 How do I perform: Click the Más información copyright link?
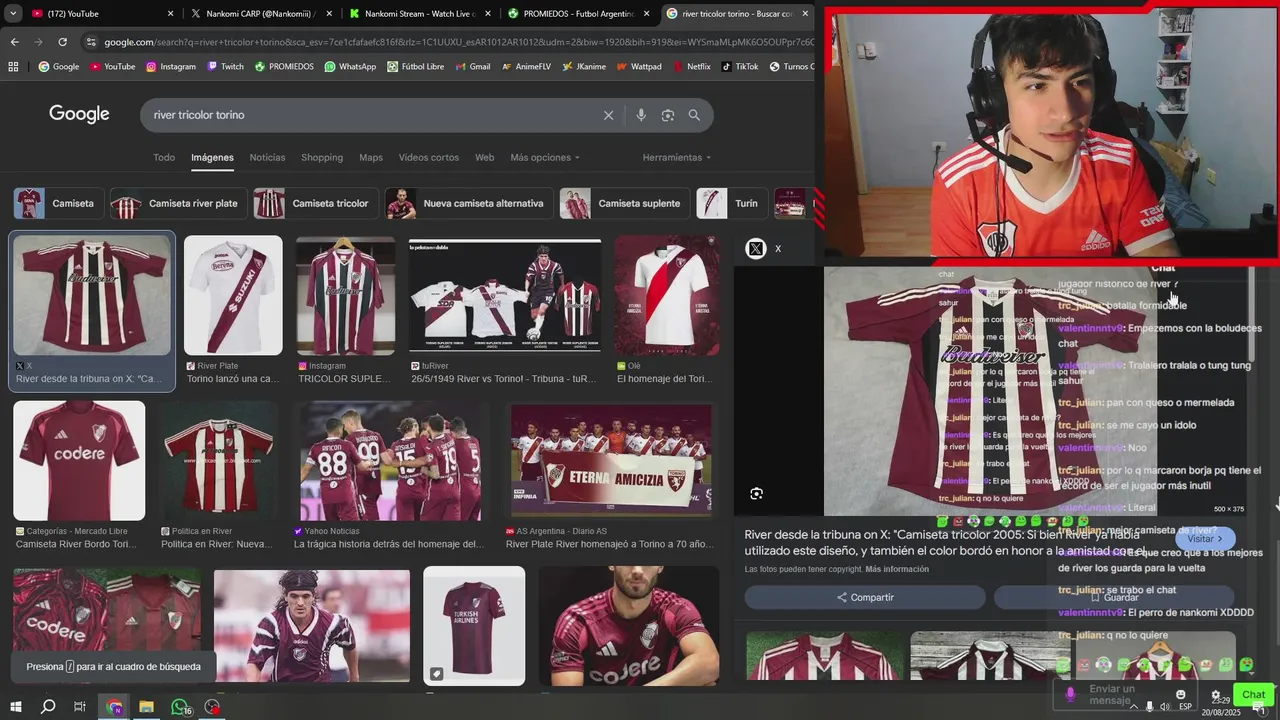point(897,569)
